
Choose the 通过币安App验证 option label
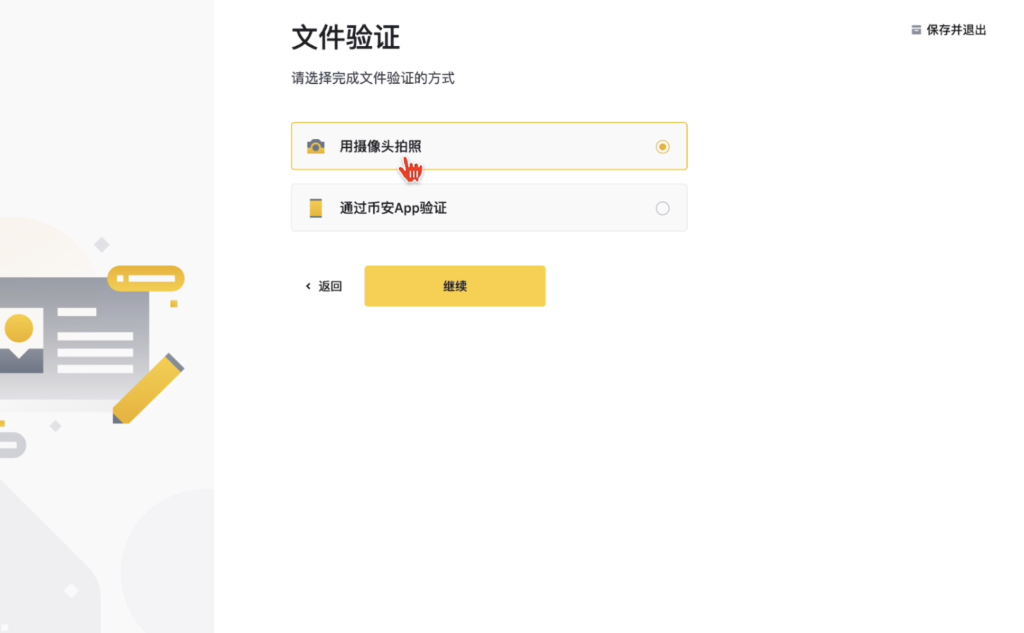coord(393,208)
